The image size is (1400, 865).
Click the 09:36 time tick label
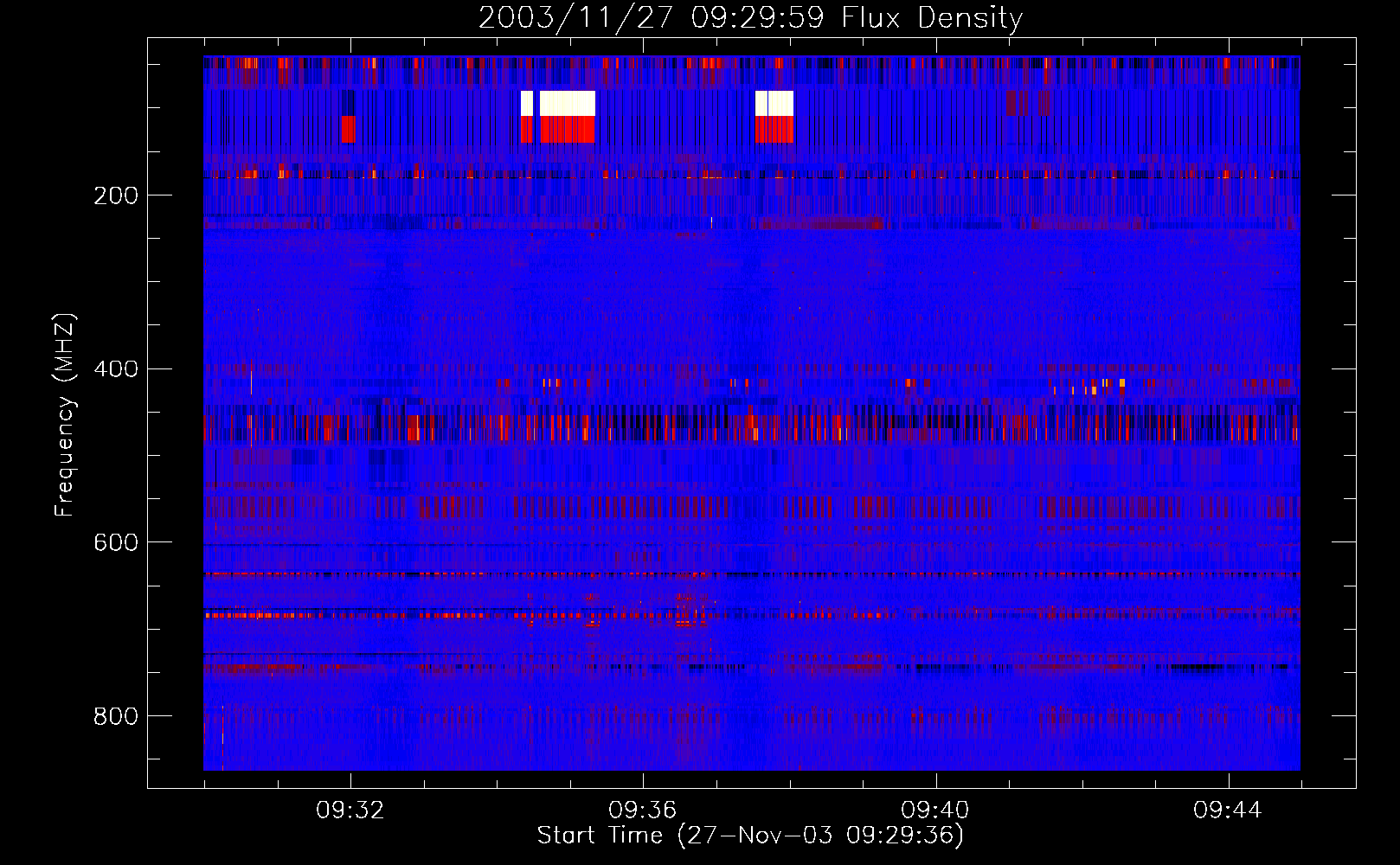643,811
